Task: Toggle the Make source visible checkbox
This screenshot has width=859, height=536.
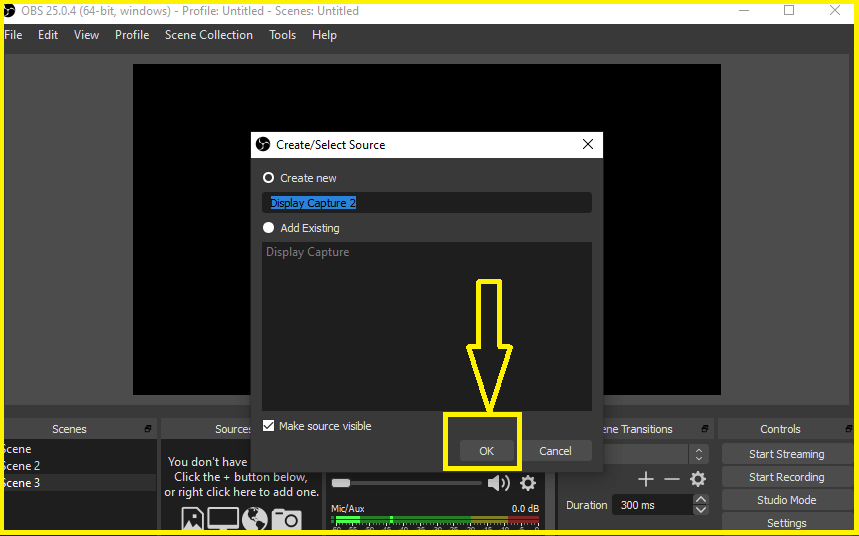Action: pyautogui.click(x=268, y=425)
